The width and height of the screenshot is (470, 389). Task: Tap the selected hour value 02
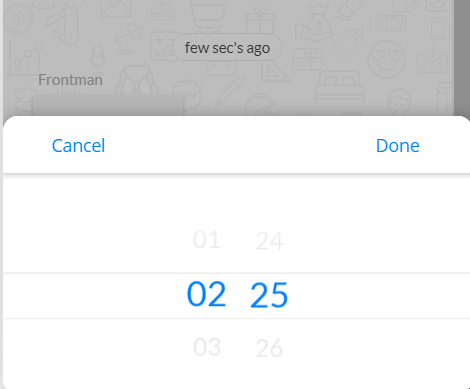[x=207, y=294]
